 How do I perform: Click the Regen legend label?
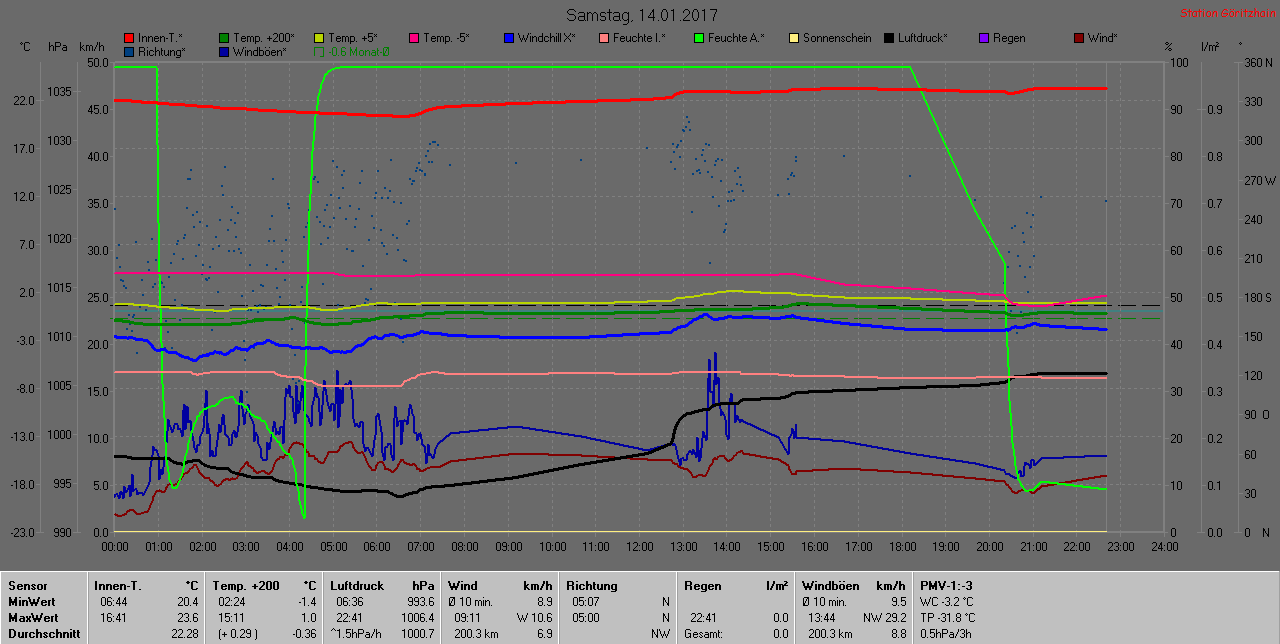[x=1009, y=38]
